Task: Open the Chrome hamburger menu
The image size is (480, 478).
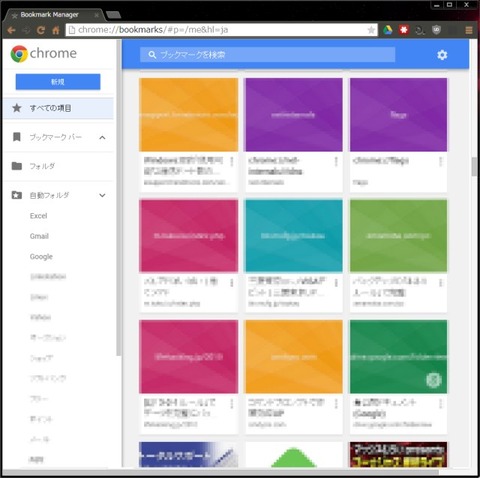Action: 469,30
